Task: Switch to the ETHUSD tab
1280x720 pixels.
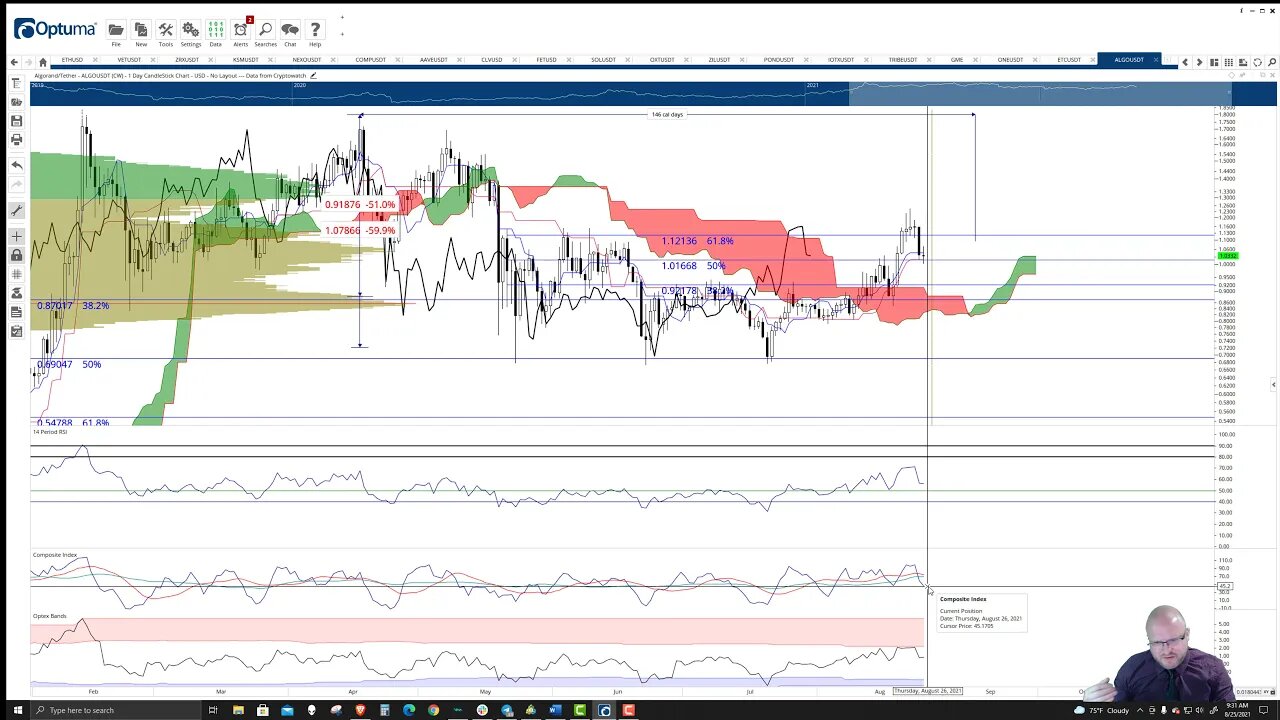Action: coord(72,60)
